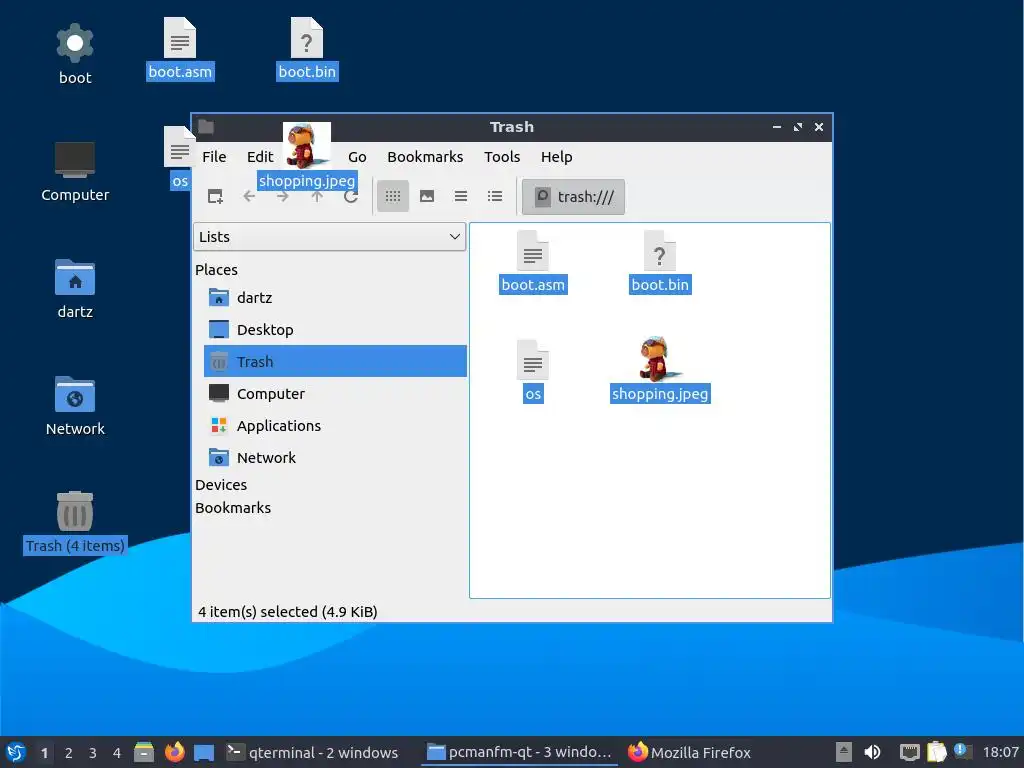
Task: Switch to virtual desktop 3
Action: (x=93, y=753)
